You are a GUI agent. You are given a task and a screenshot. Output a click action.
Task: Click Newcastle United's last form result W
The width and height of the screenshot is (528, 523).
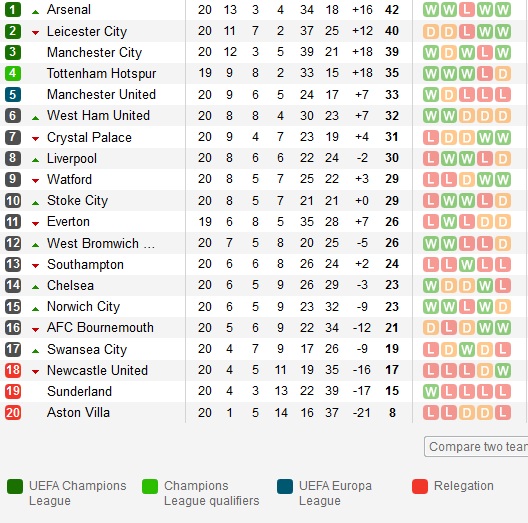click(x=503, y=370)
